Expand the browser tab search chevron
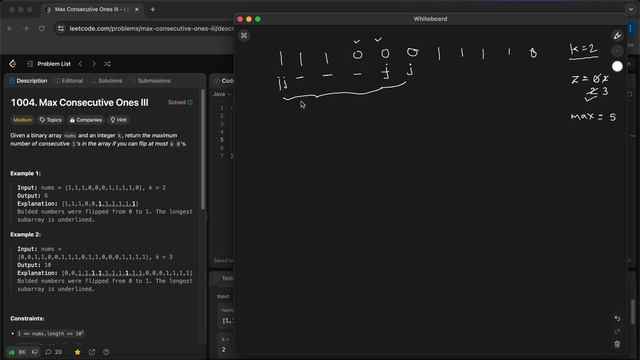Screen dimensions: 640x360 tap(631, 9)
